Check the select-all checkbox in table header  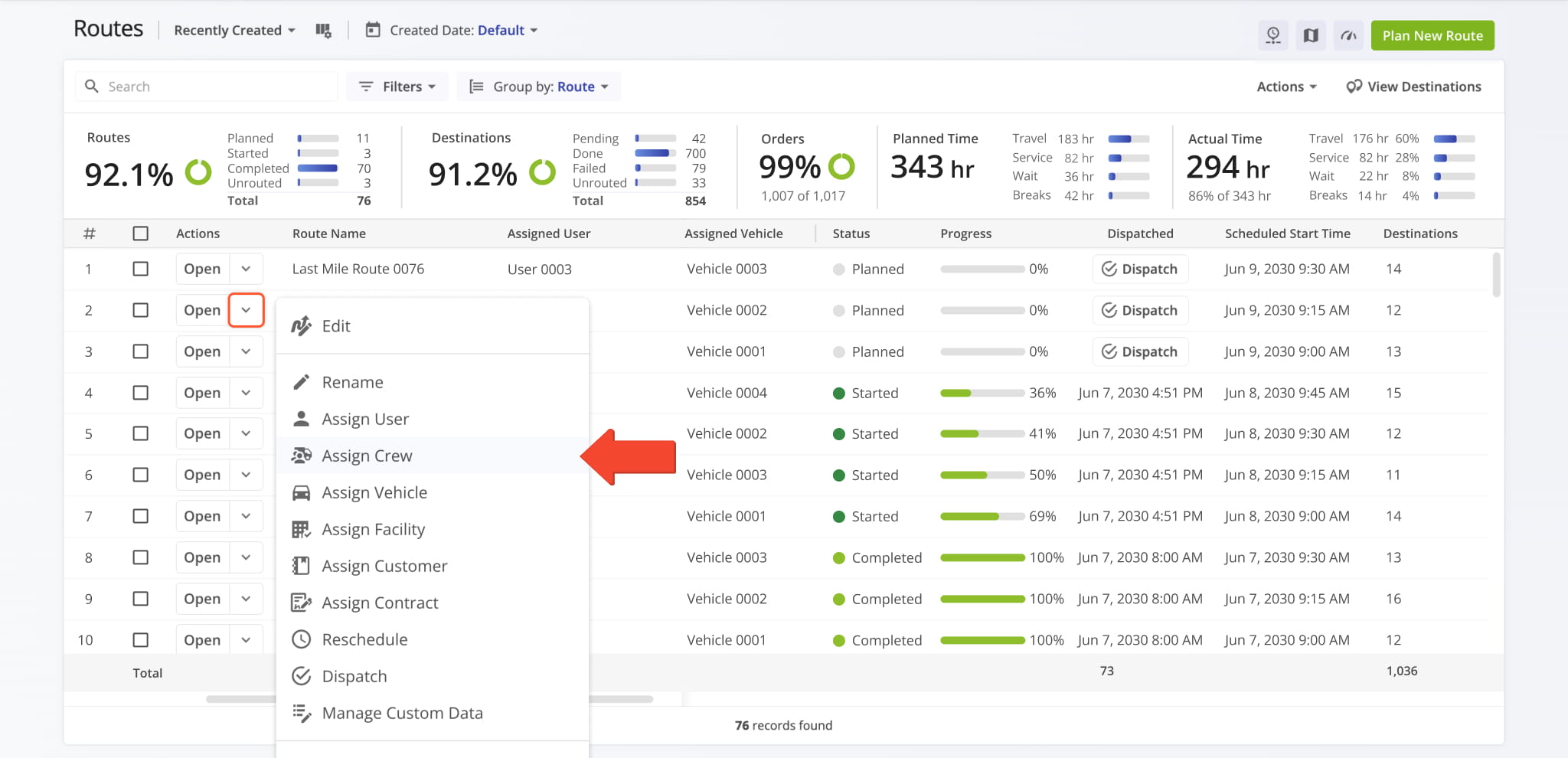tap(140, 234)
